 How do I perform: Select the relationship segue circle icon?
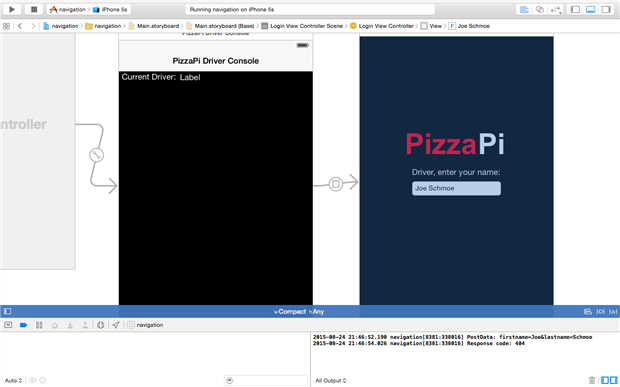coord(96,155)
